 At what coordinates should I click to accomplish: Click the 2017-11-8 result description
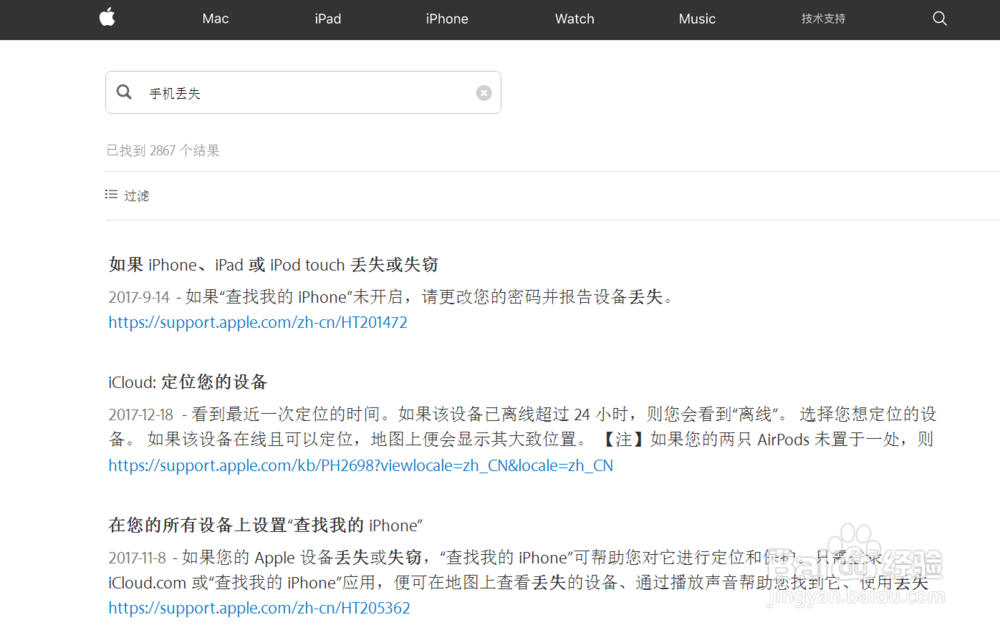518,570
